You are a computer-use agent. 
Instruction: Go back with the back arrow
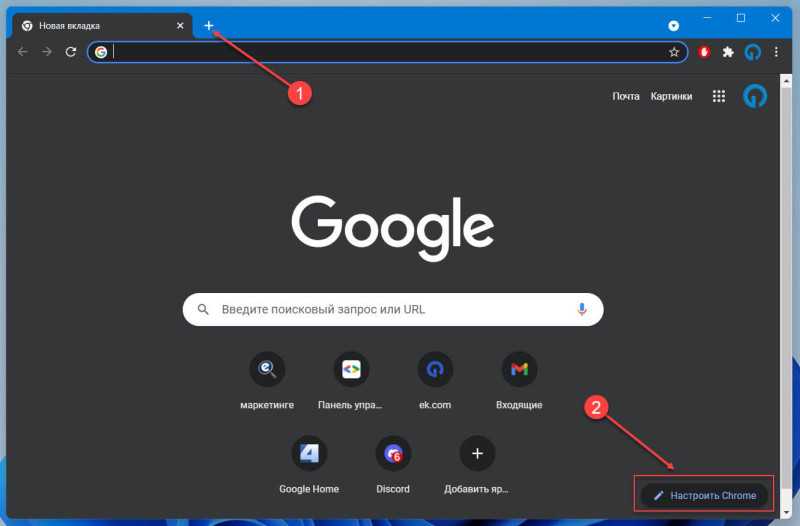[x=22, y=52]
